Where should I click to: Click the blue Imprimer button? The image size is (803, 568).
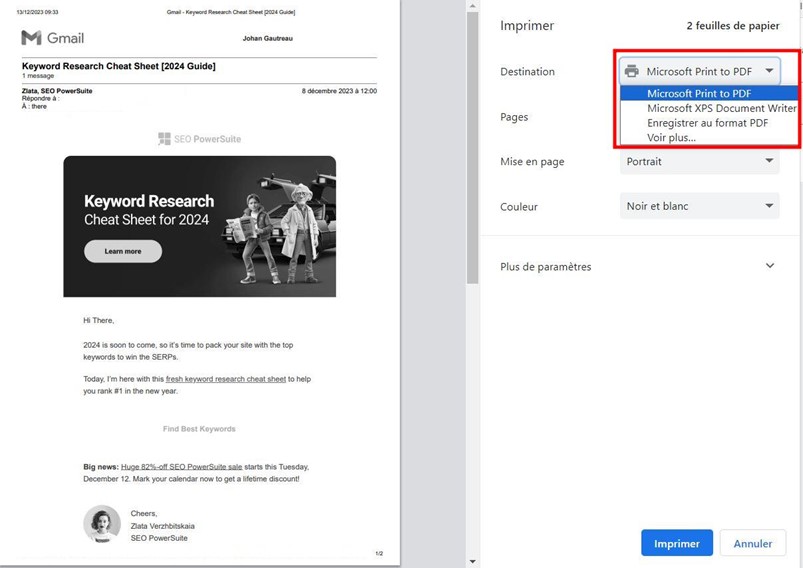(677, 543)
